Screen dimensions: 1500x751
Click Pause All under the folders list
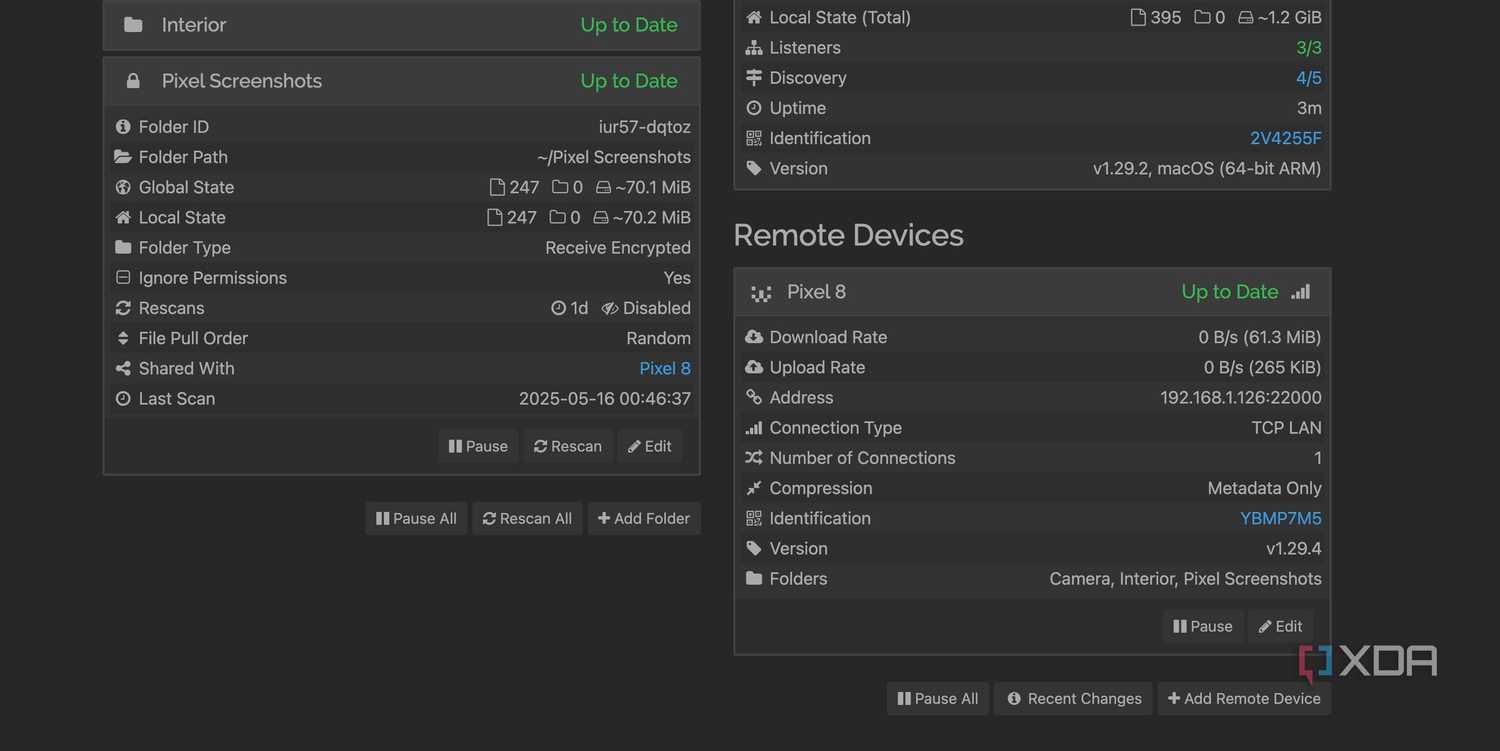point(416,518)
